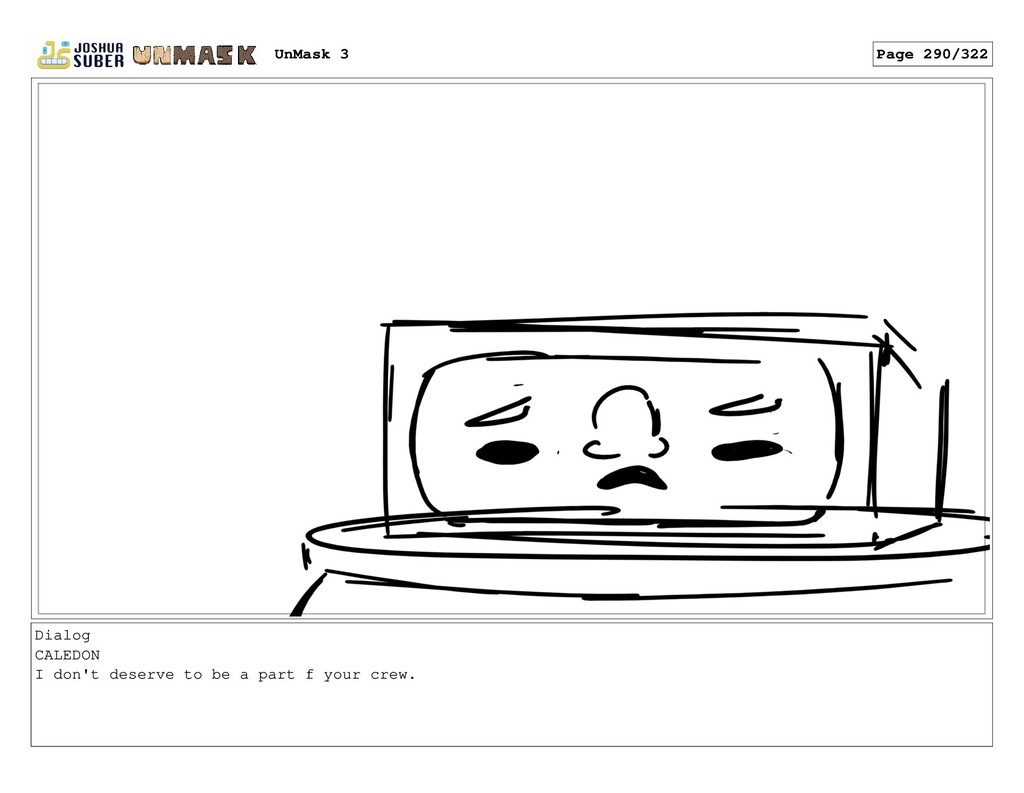Viewport: 1024px width, 793px height.
Task: Click the UnMask title logo
Action: coord(195,56)
